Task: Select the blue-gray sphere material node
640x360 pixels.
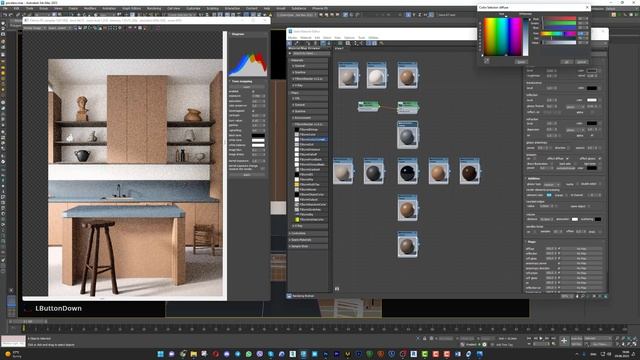Action: 407,135
